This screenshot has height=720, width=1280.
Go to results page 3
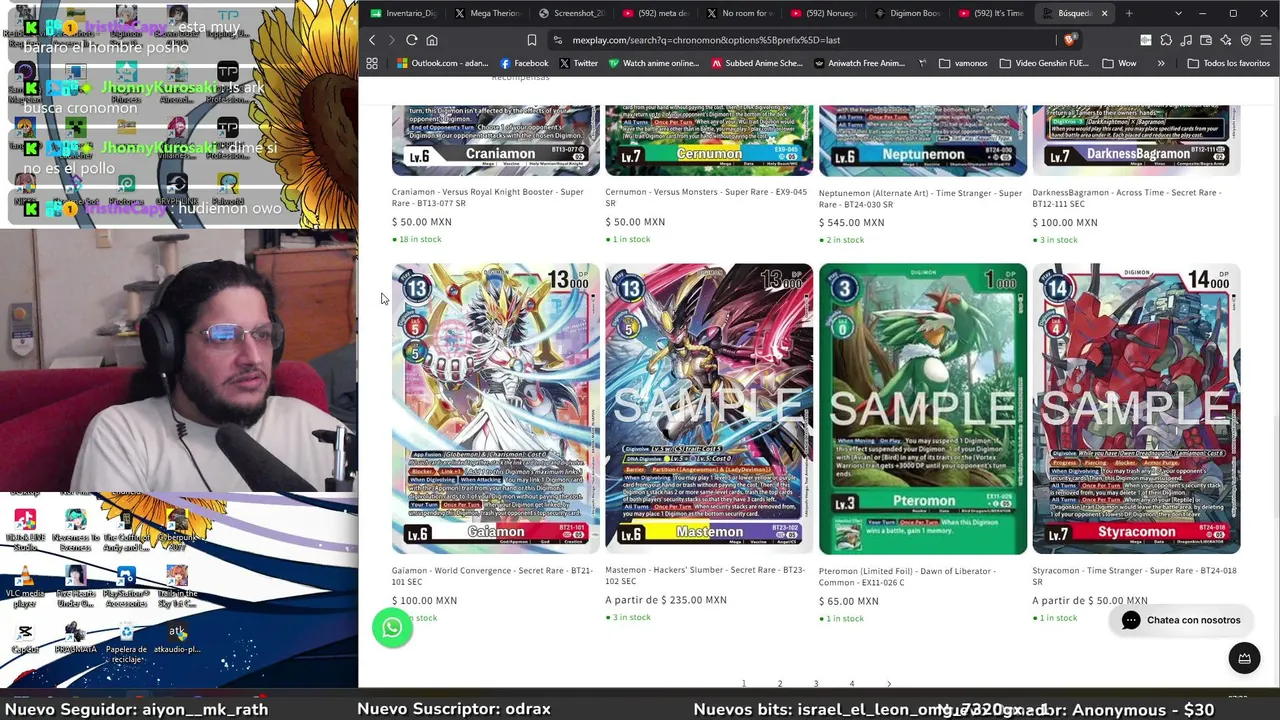point(816,684)
